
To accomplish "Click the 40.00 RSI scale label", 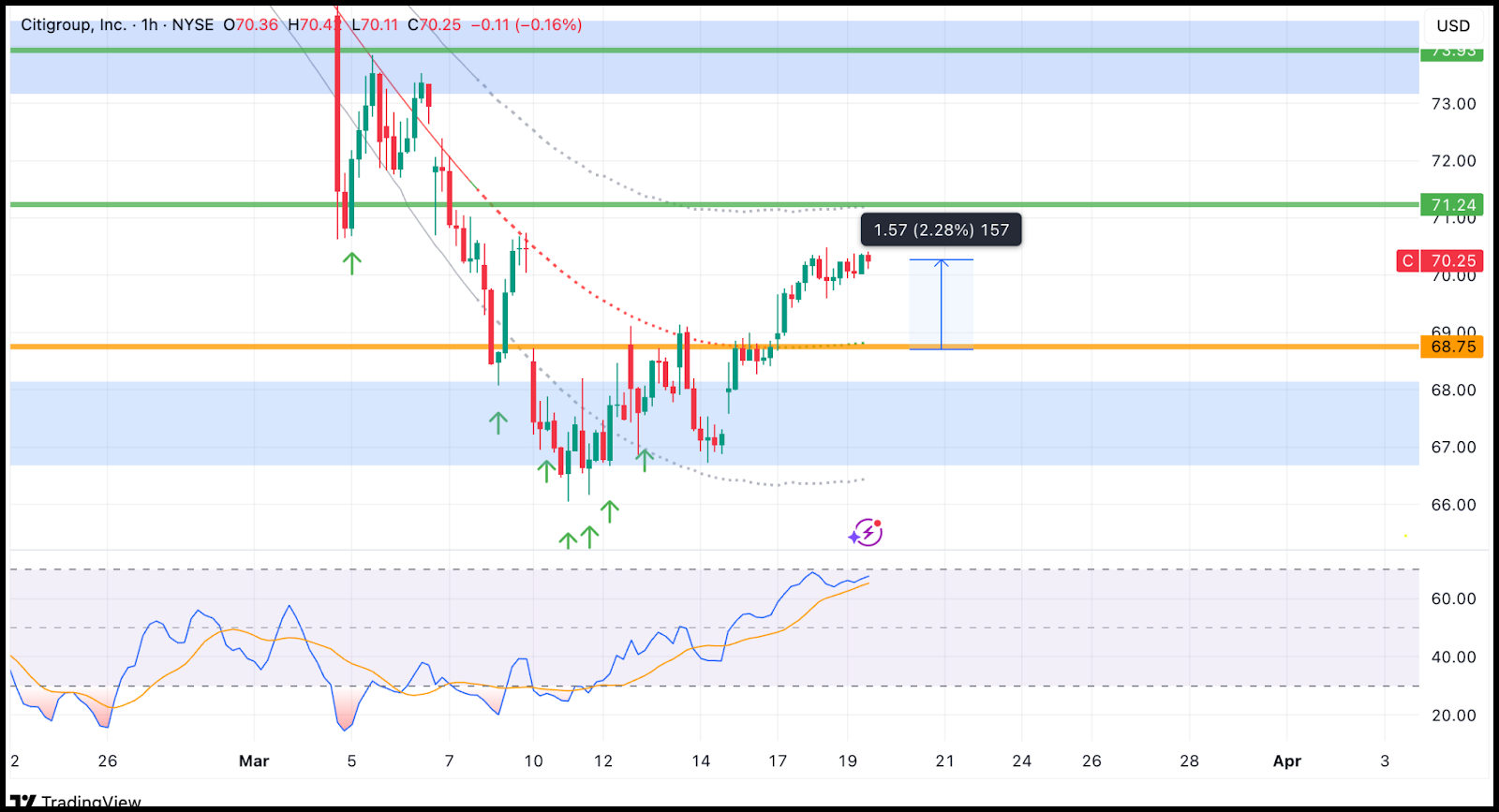I will tap(1453, 657).
